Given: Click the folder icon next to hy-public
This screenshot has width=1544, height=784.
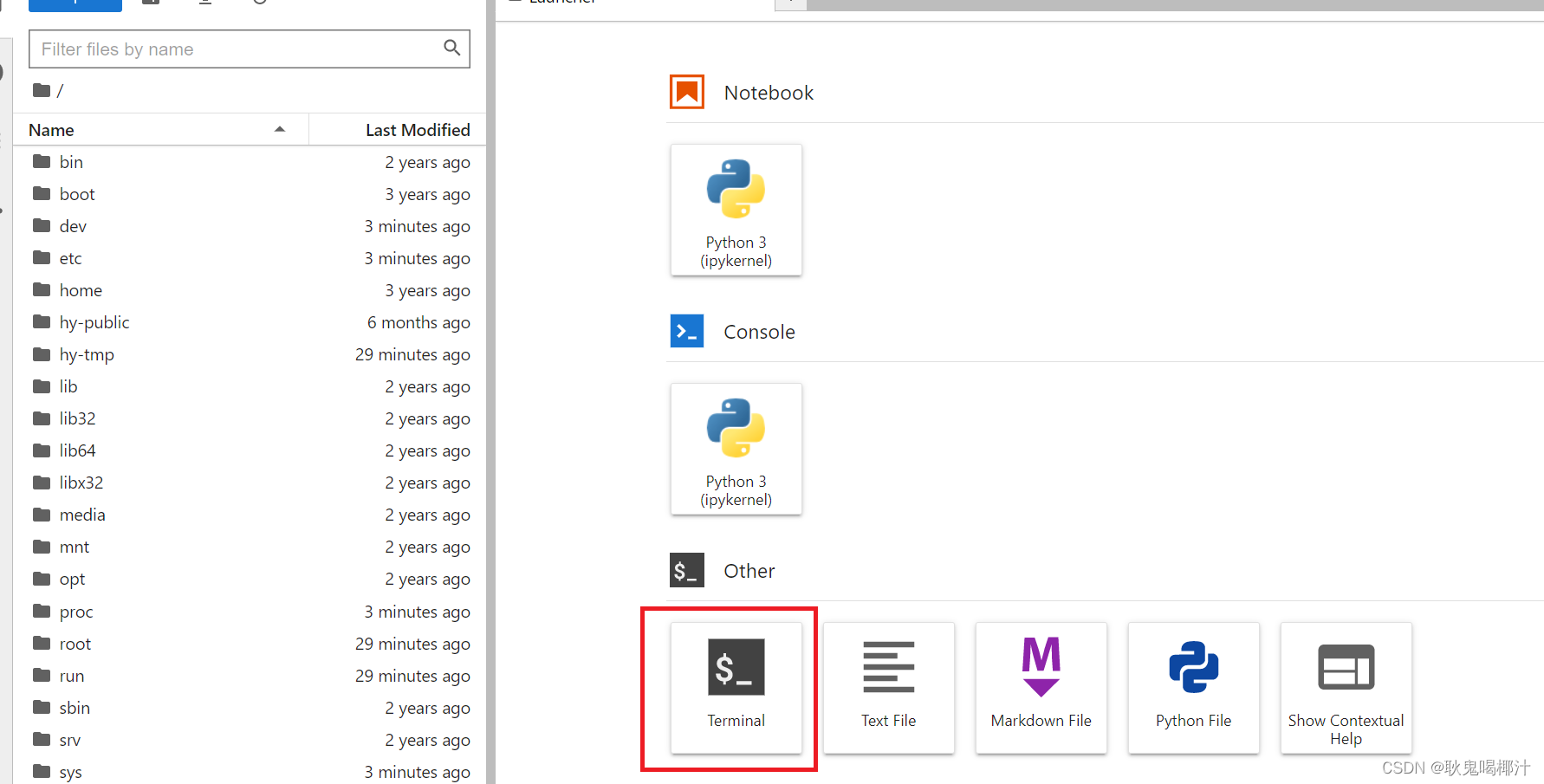Looking at the screenshot, I should click(42, 321).
